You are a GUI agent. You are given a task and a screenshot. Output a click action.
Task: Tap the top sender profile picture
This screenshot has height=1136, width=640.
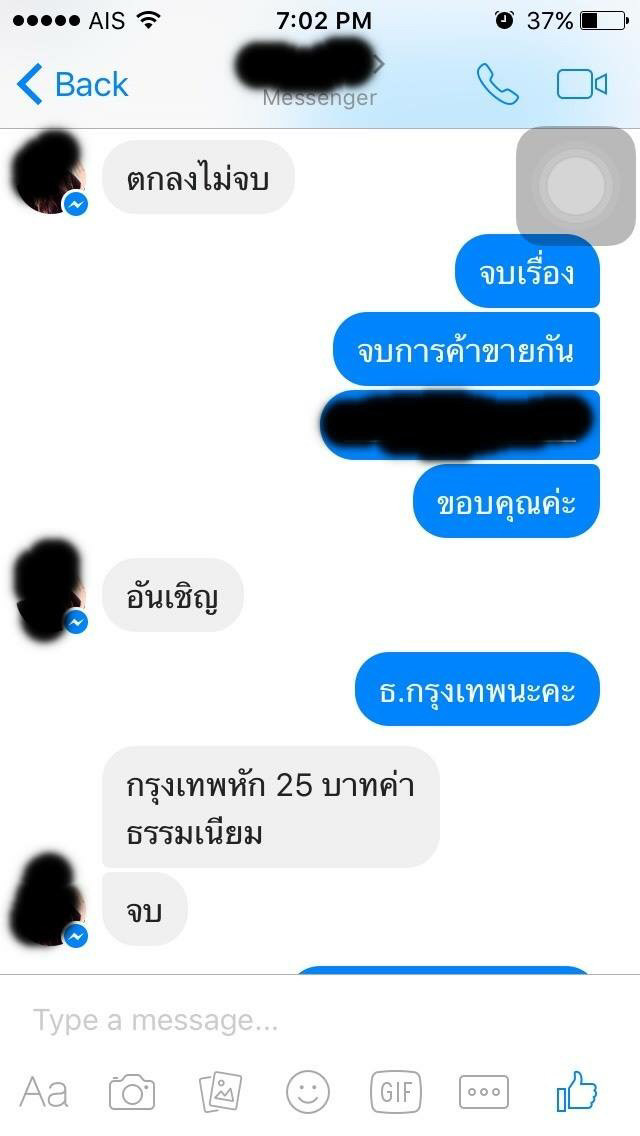(x=49, y=175)
